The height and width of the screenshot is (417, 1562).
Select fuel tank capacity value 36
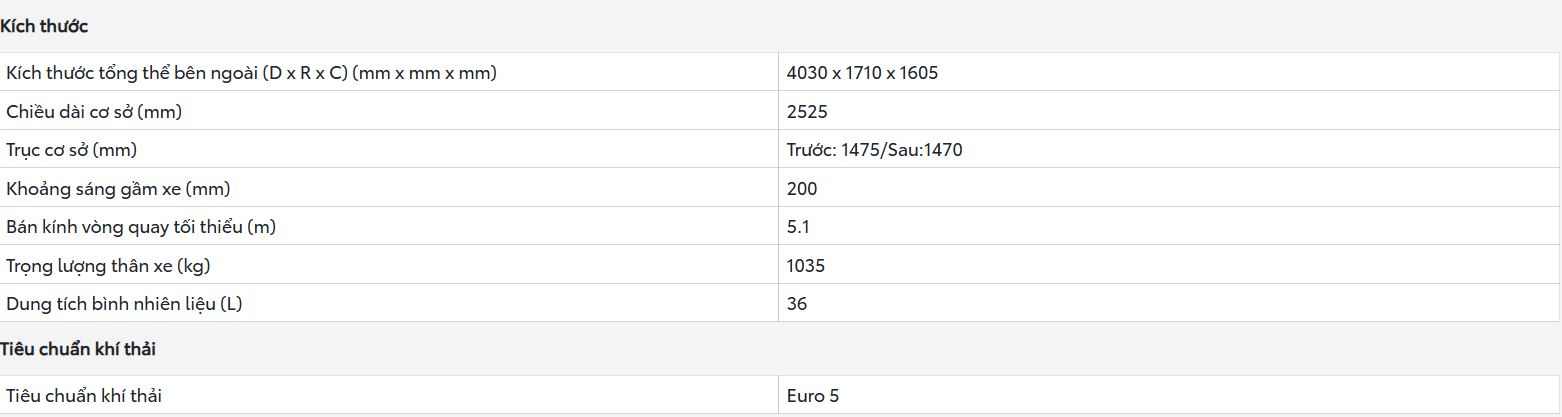[797, 303]
